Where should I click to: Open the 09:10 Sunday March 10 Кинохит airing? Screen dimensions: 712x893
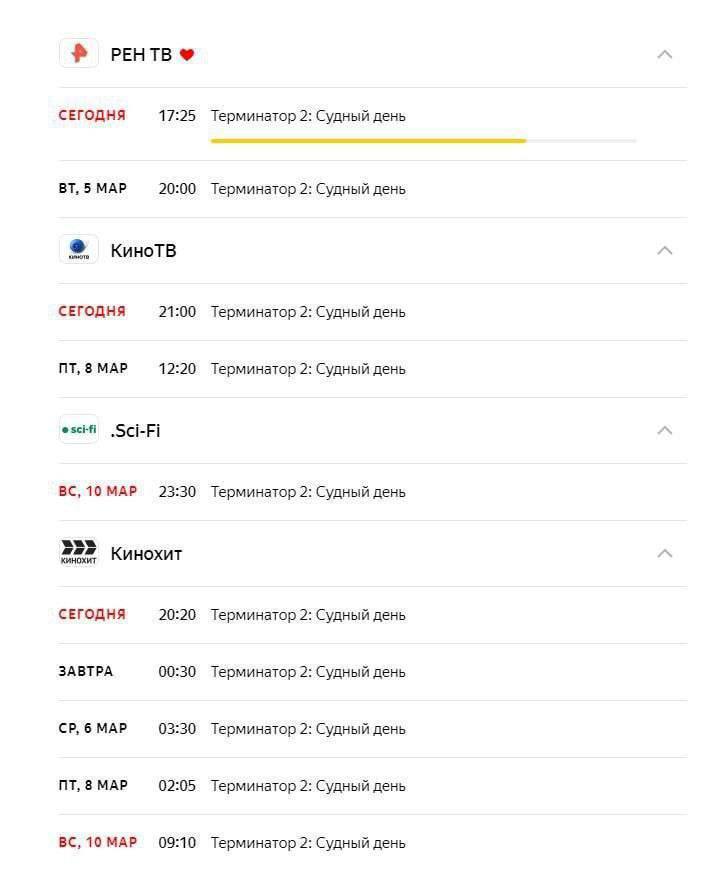(x=373, y=843)
